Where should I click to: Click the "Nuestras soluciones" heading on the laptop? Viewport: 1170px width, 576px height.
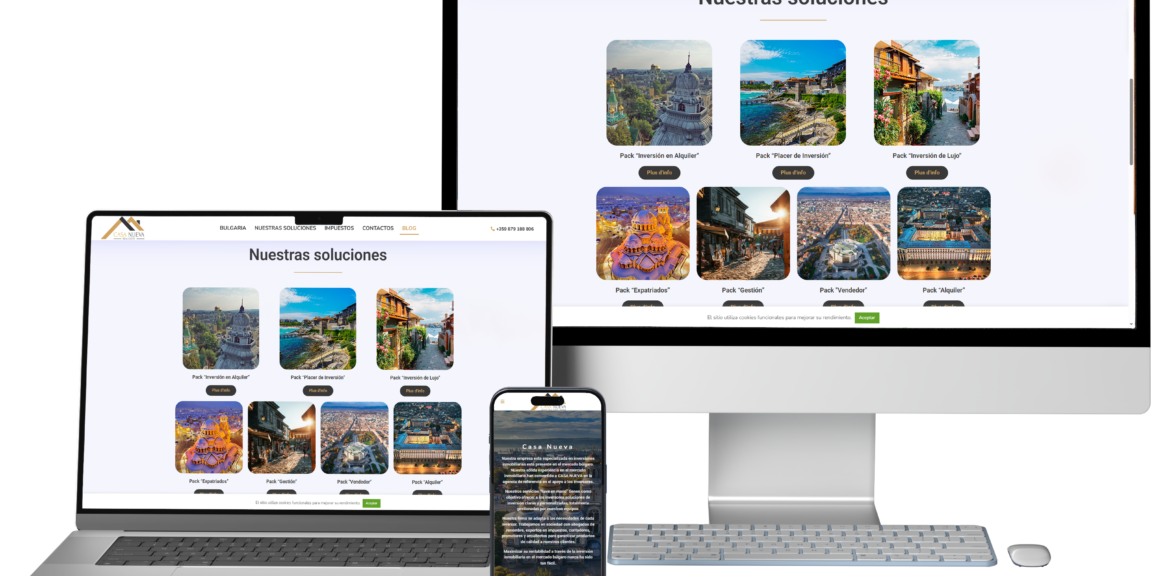318,255
